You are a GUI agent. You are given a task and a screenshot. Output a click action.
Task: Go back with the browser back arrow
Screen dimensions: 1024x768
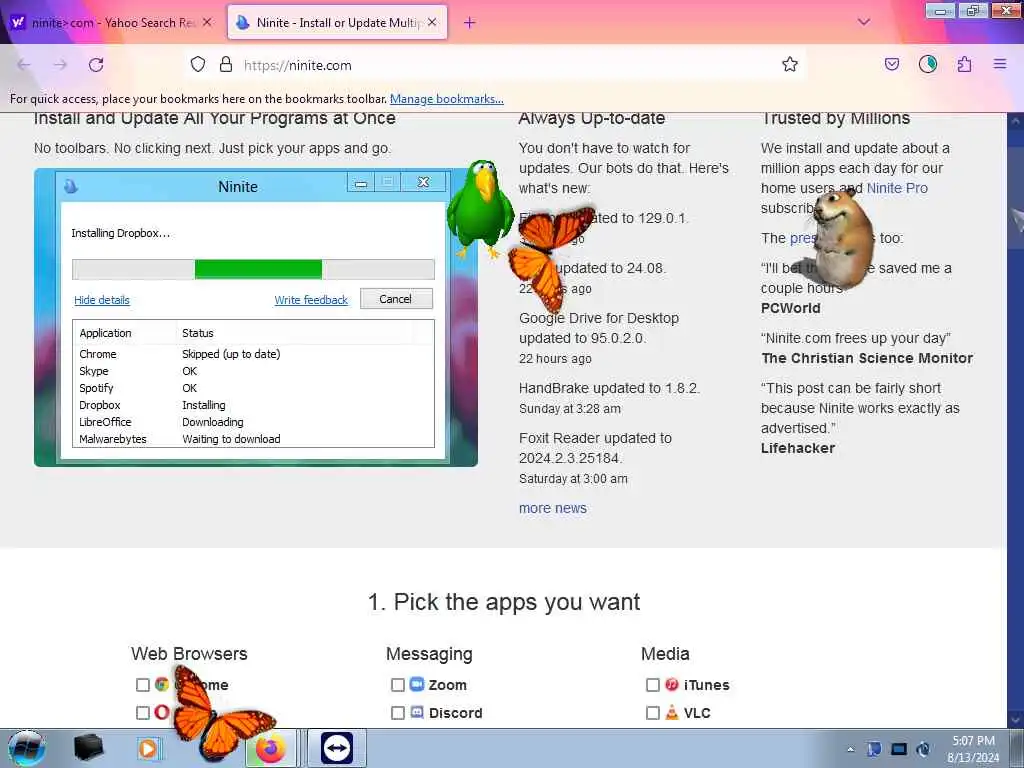click(24, 65)
